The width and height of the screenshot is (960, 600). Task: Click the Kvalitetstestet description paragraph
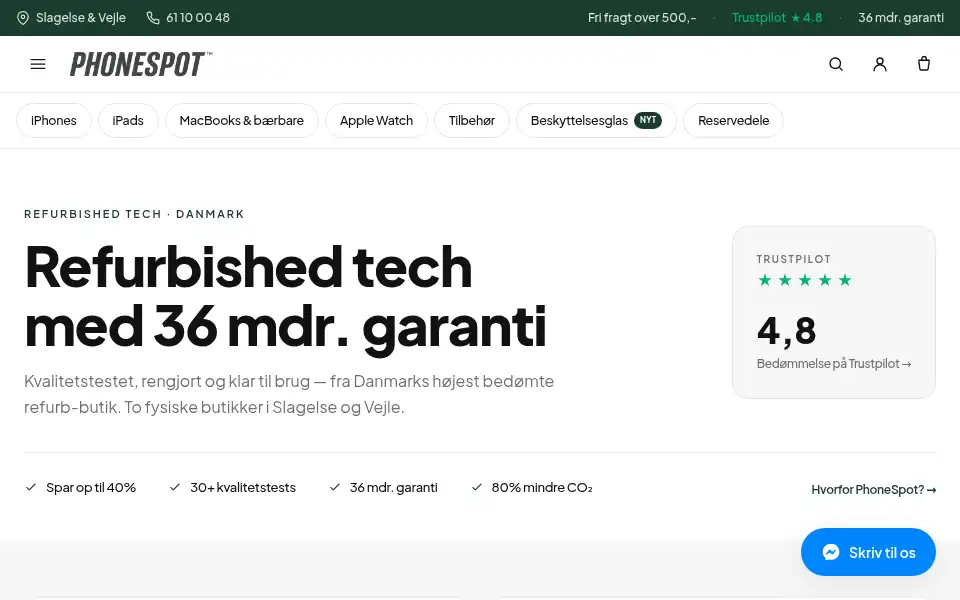click(x=289, y=394)
